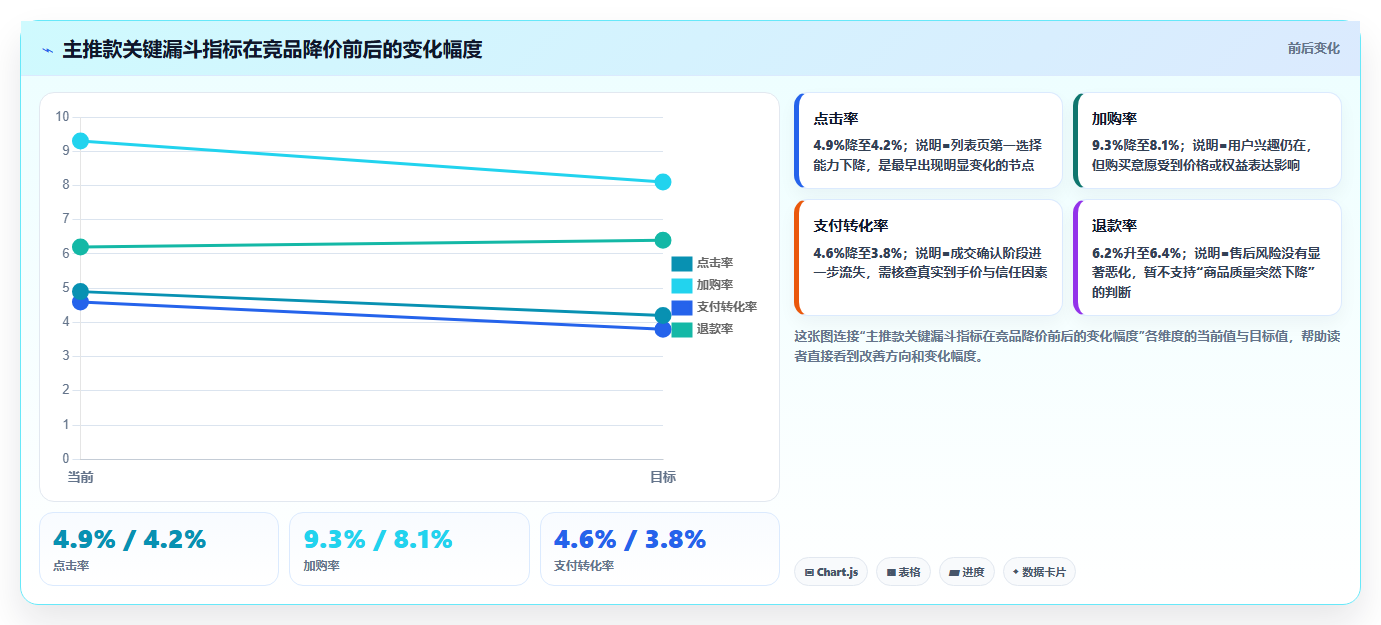The width and height of the screenshot is (1381, 625).
Task: Select the 退款率 data point at 当前
Action: pyautogui.click(x=80, y=247)
